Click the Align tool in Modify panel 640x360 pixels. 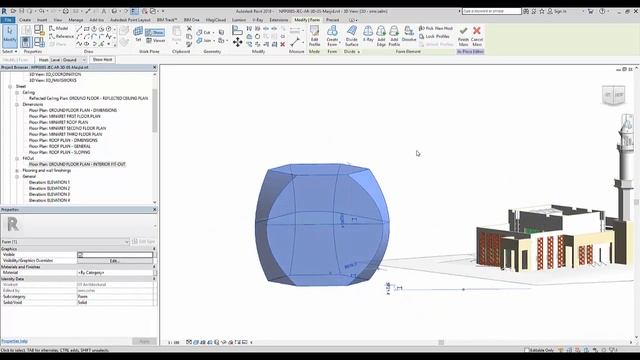(237, 30)
